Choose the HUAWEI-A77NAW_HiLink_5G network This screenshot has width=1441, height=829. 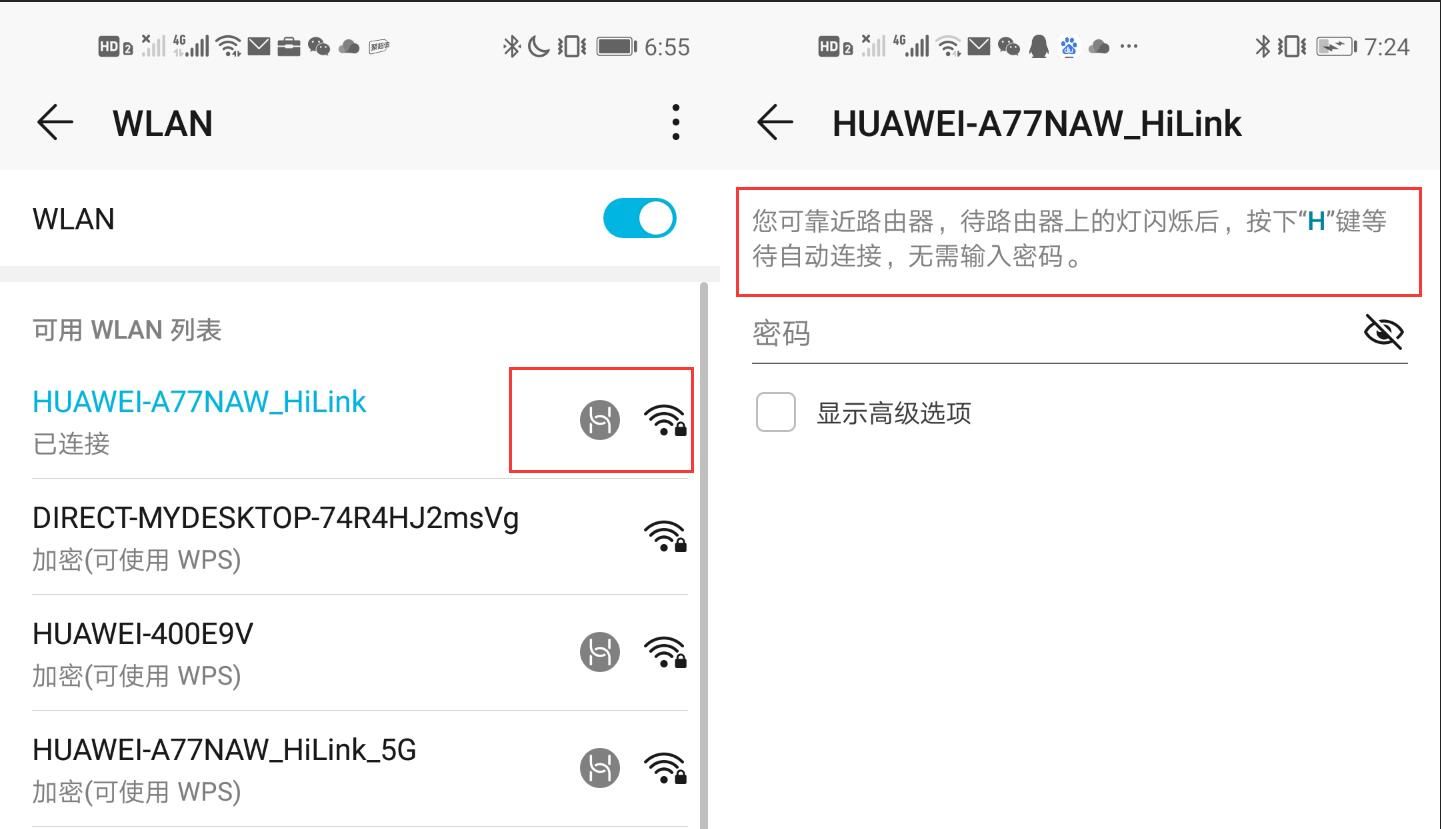point(360,769)
